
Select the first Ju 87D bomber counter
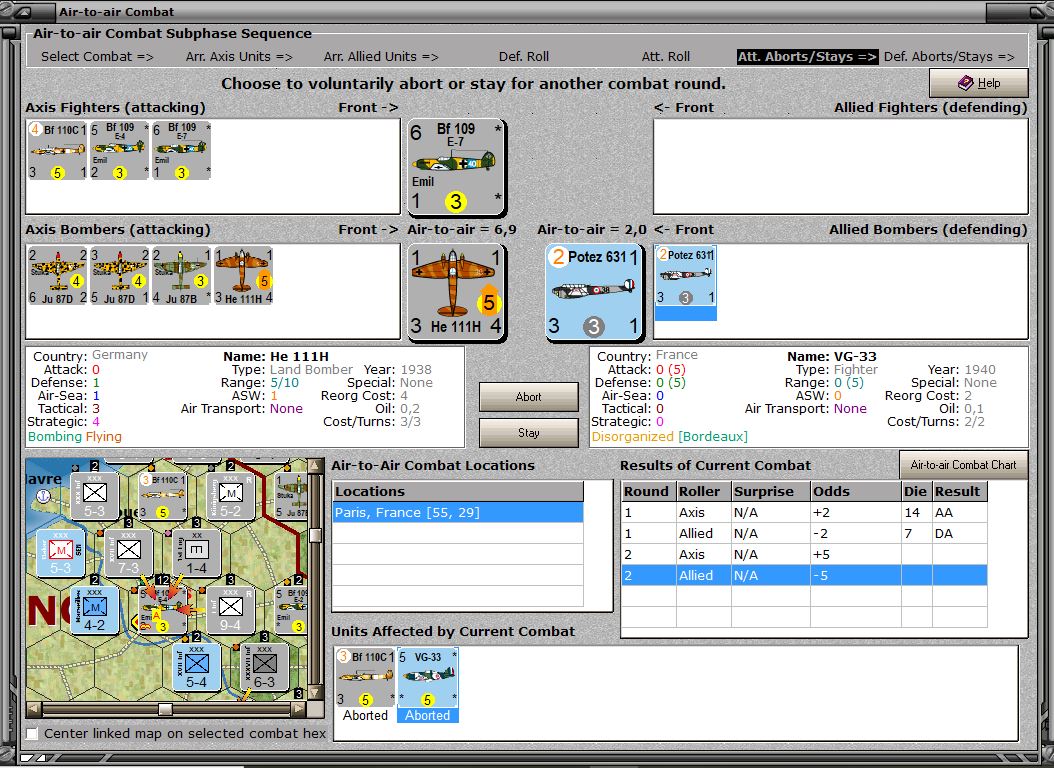pos(57,276)
